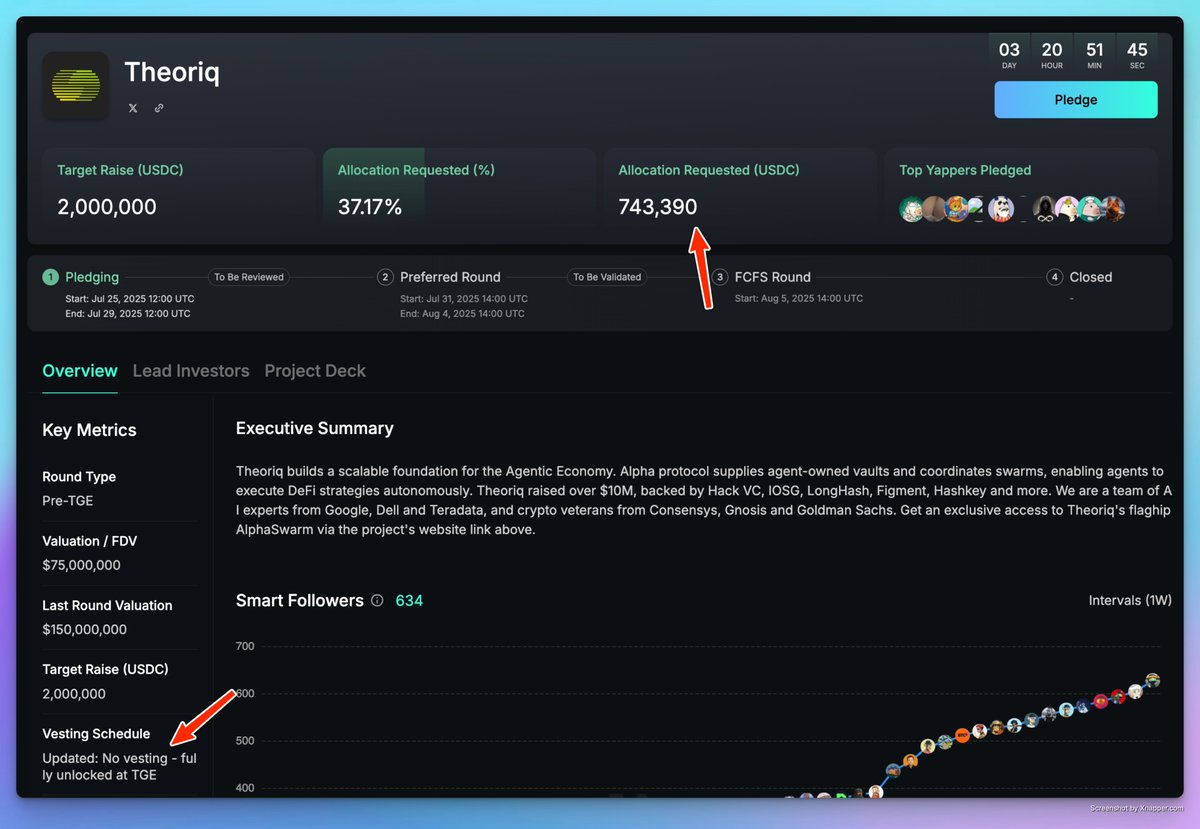Screen dimensions: 1200x829
Task: Click the Theoriq striped logo
Action: (x=75, y=86)
